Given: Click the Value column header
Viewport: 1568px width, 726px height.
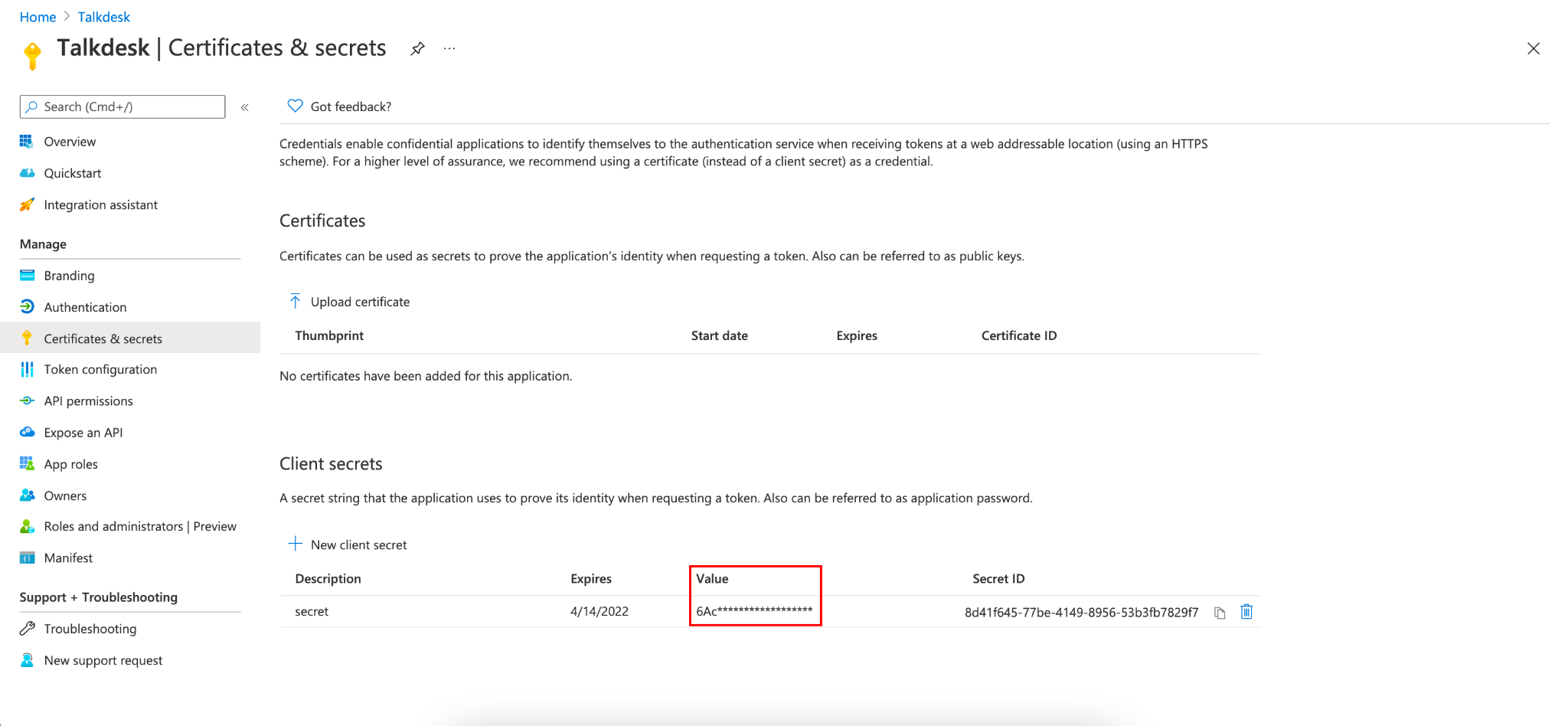Looking at the screenshot, I should 712,579.
